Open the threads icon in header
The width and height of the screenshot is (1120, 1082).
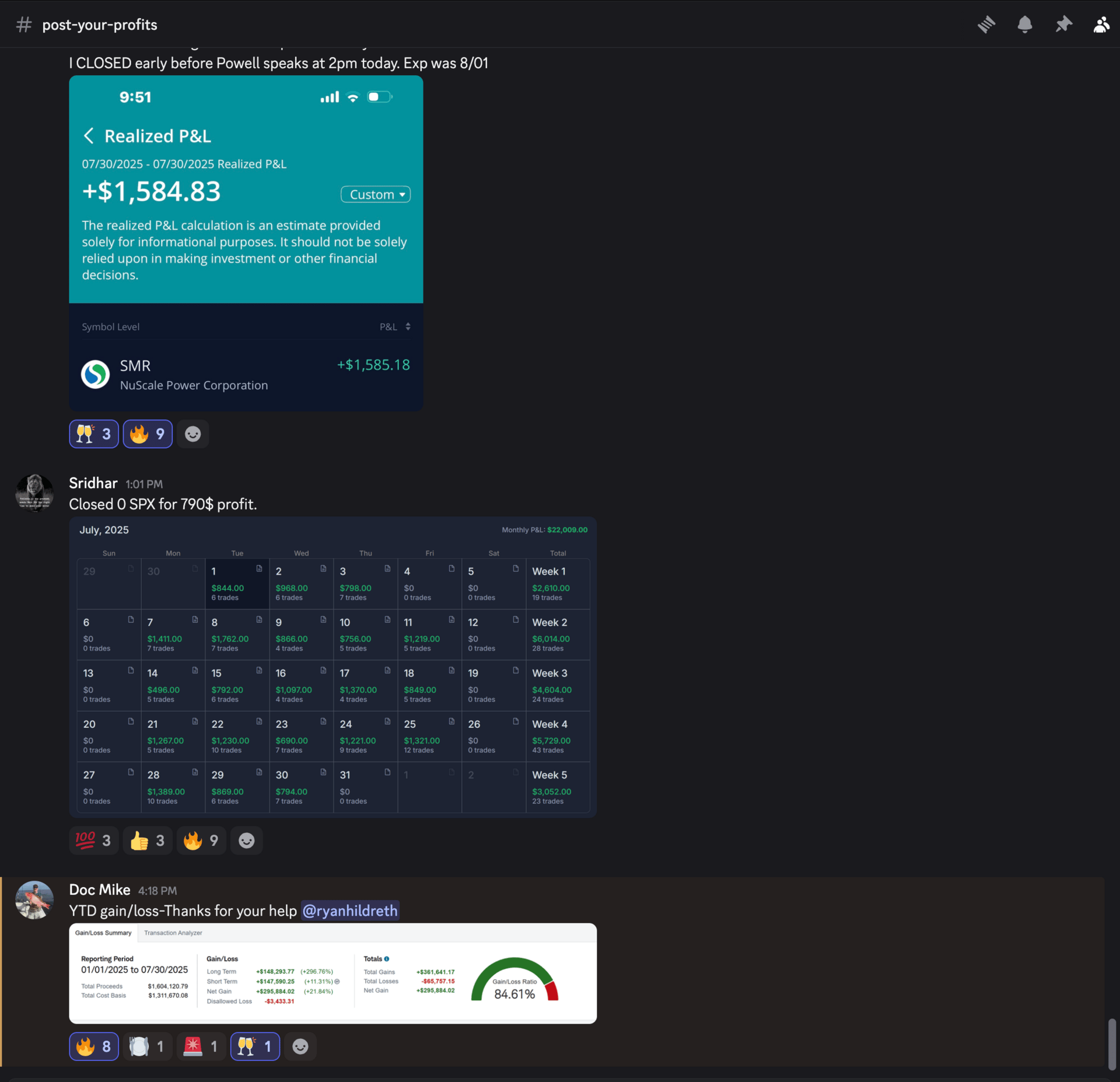[986, 25]
